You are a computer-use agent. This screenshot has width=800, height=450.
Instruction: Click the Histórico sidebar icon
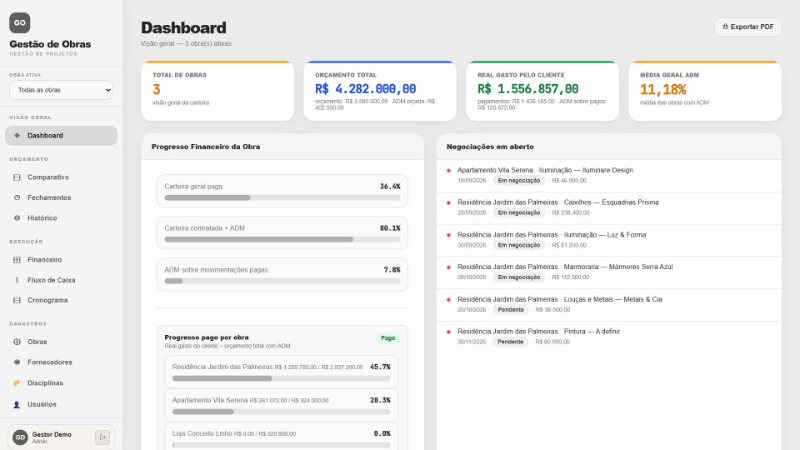pos(17,218)
